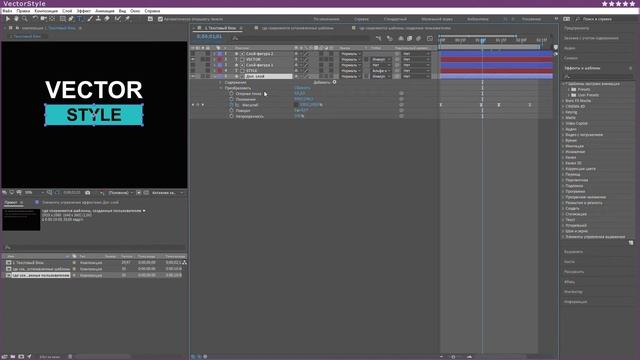The image size is (640, 360).
Task: Open the Стандартный workspace
Action: click(395, 19)
